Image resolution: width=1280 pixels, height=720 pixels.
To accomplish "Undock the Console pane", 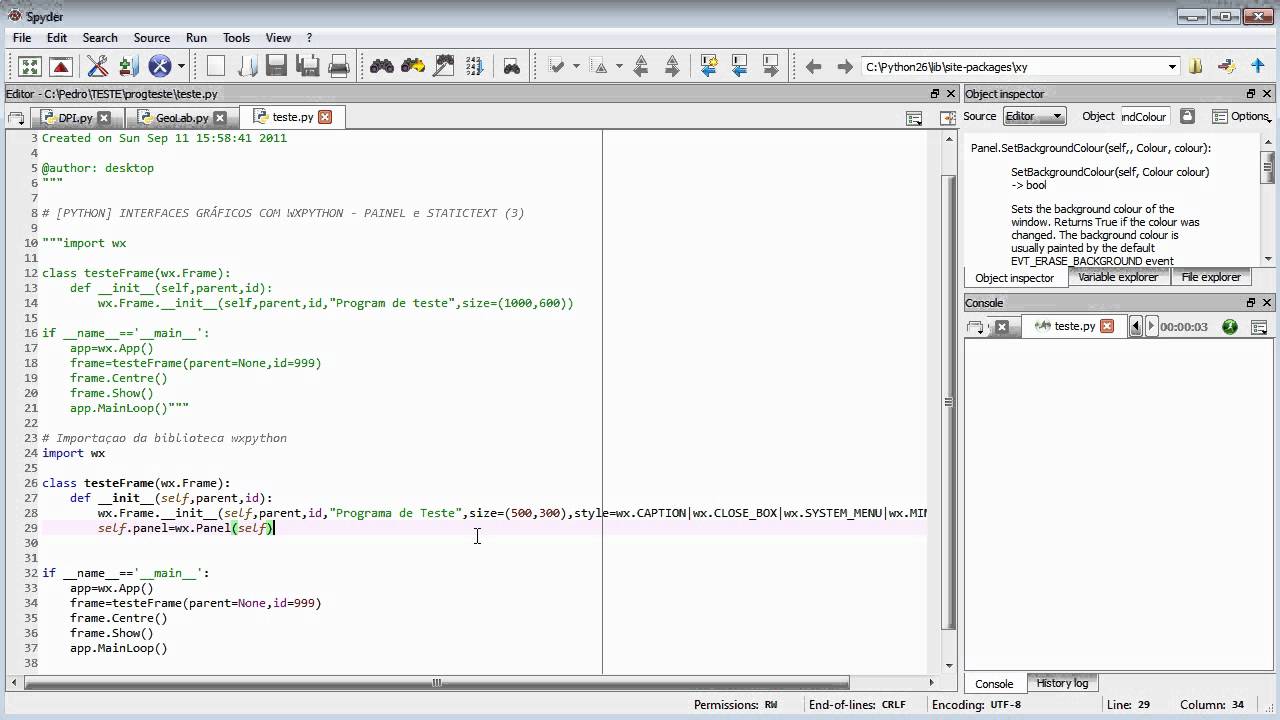I will coord(1250,303).
